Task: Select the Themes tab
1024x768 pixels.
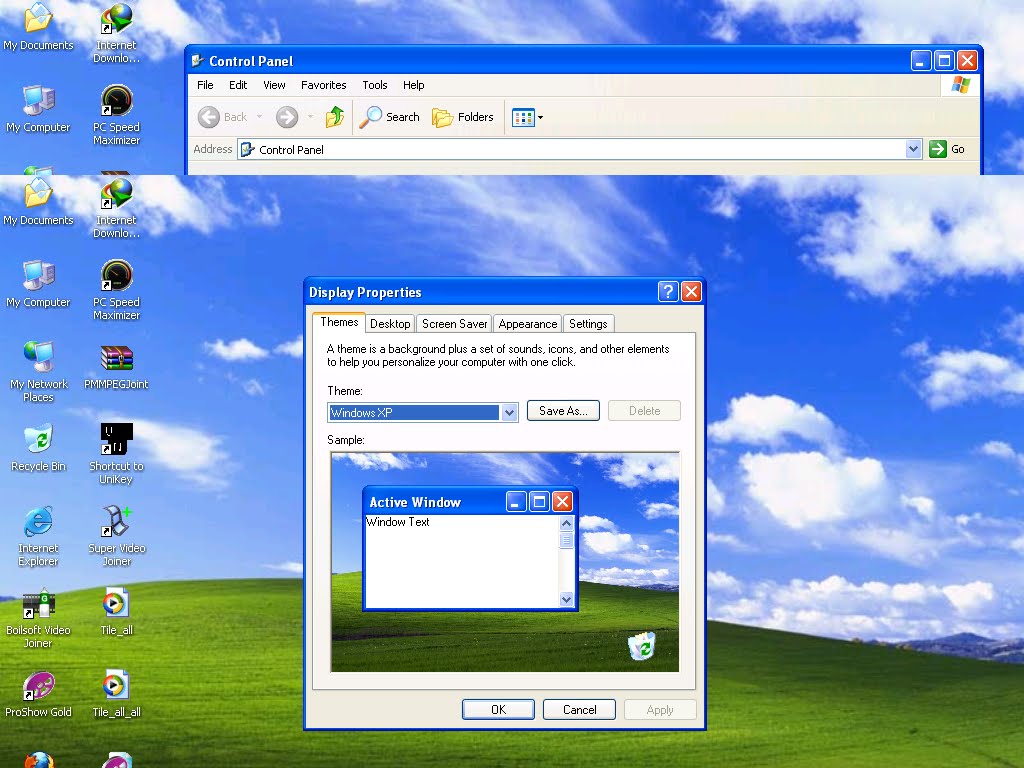Action: [x=339, y=322]
